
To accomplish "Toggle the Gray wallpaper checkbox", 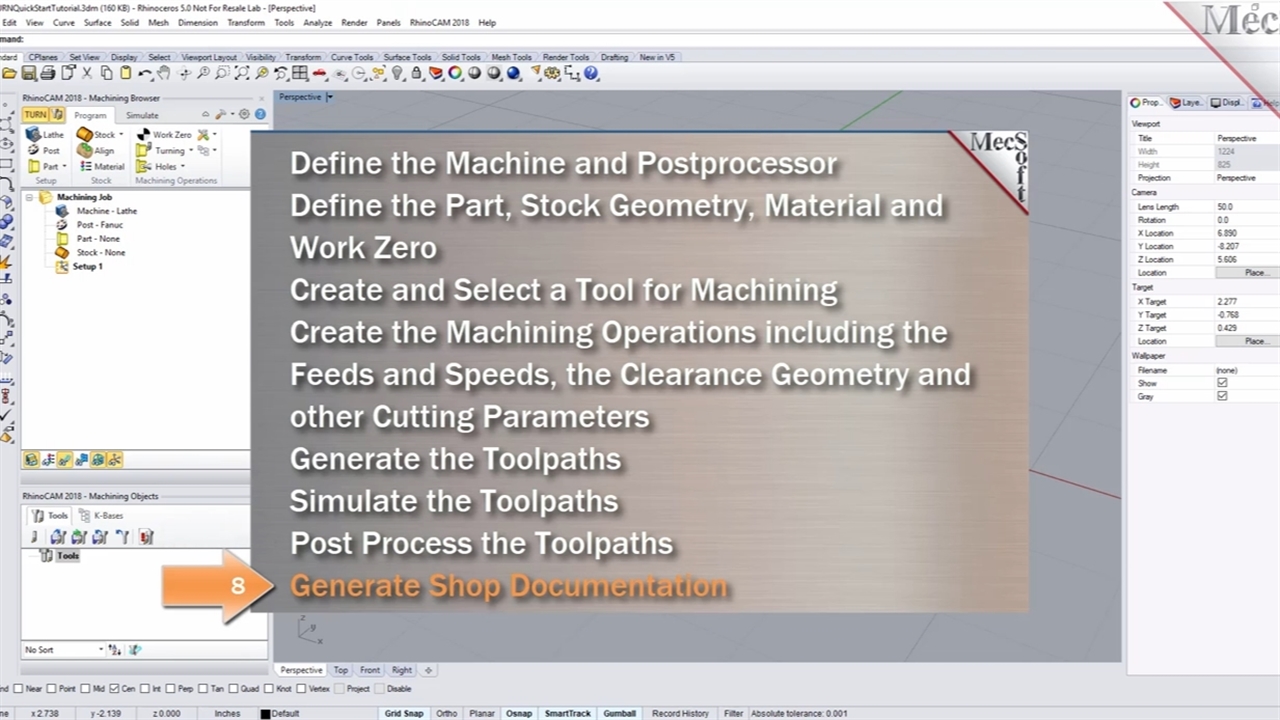I will click(1222, 396).
